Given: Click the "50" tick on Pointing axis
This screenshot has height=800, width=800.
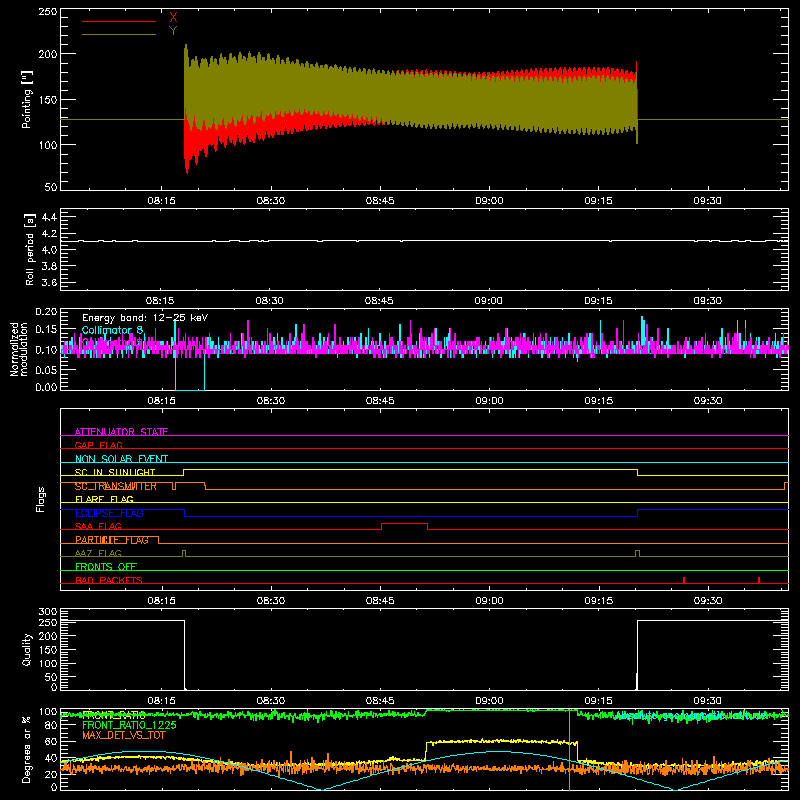Looking at the screenshot, I should (x=51, y=187).
